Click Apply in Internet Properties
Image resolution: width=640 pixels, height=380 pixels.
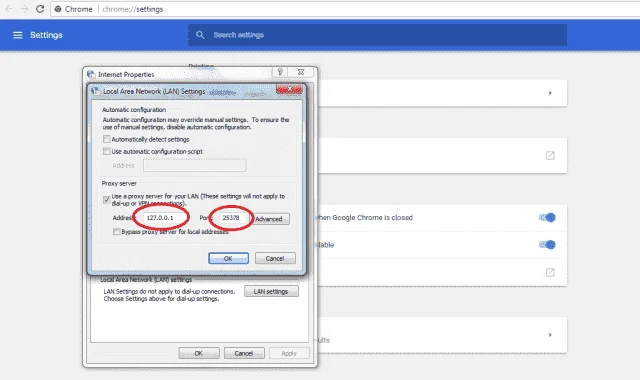click(289, 353)
